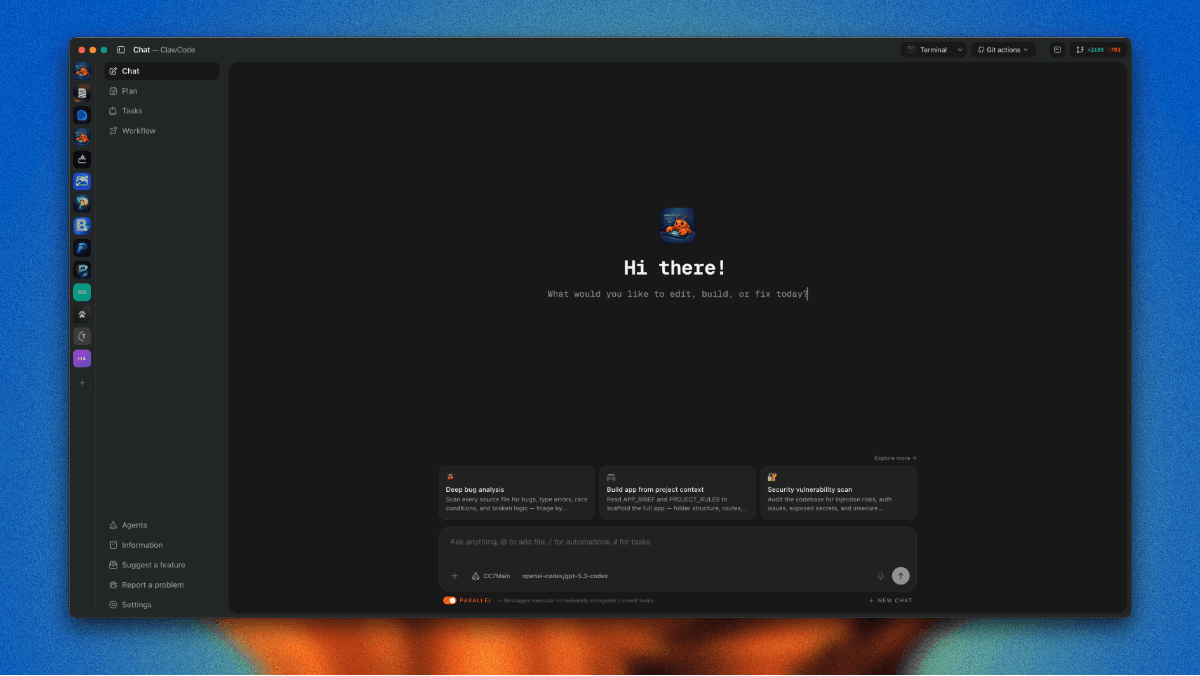The image size is (1200, 676).
Task: Choose the CC7Main agent selector
Action: click(491, 576)
